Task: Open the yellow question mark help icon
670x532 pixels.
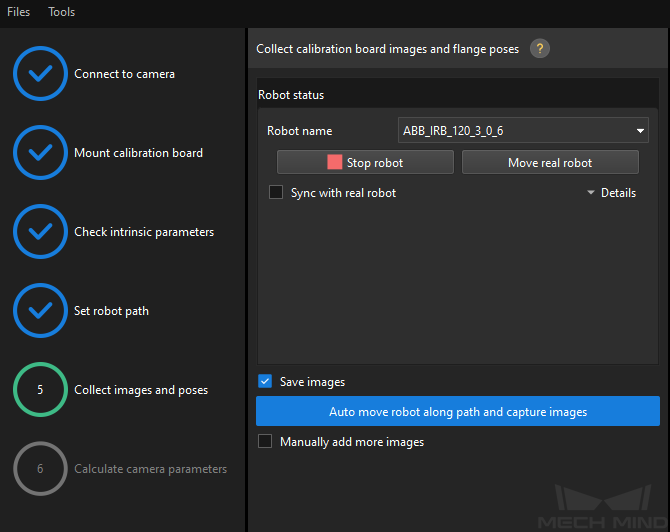Action: (540, 49)
